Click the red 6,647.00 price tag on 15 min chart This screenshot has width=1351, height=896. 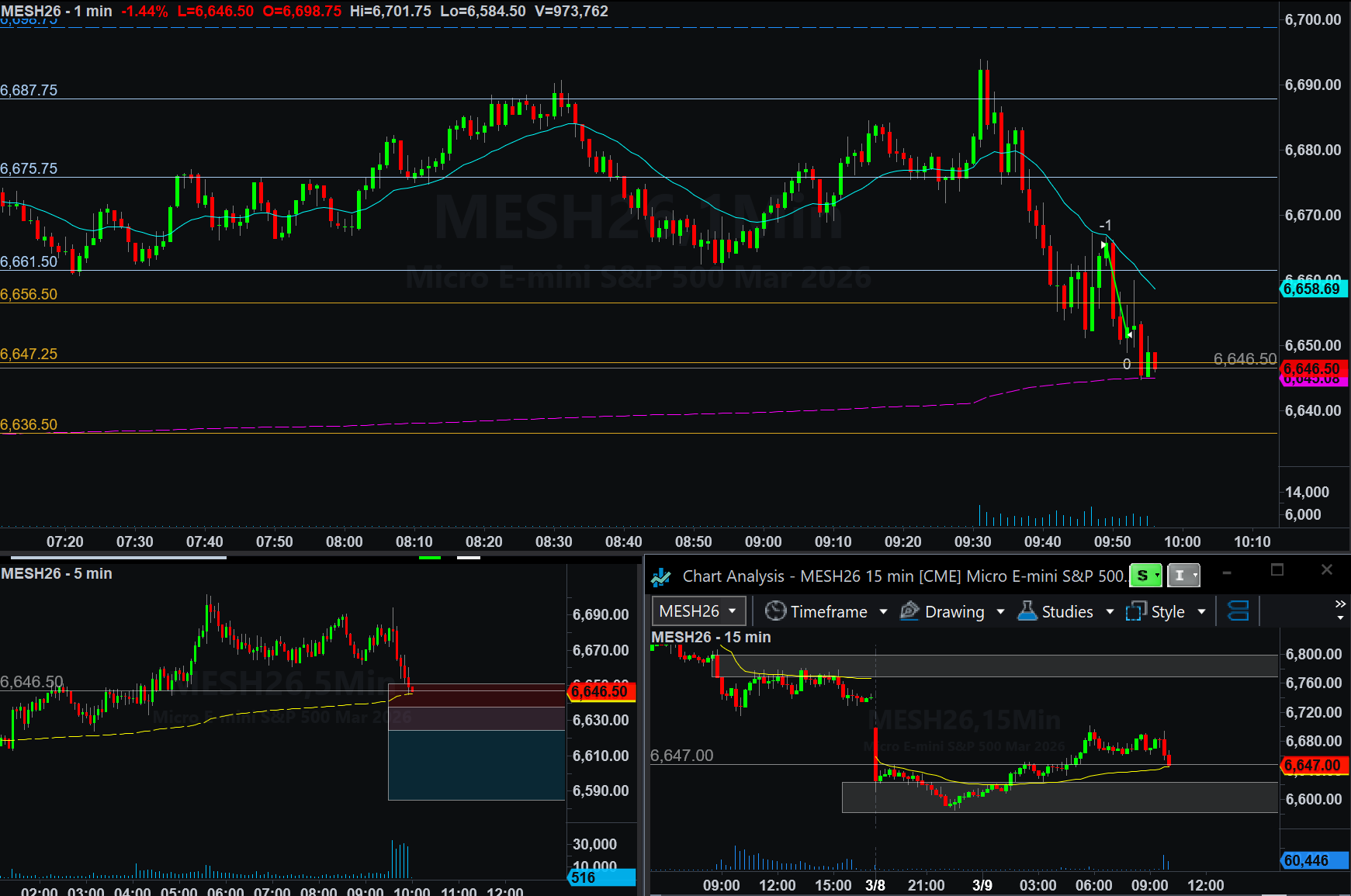[x=1312, y=765]
